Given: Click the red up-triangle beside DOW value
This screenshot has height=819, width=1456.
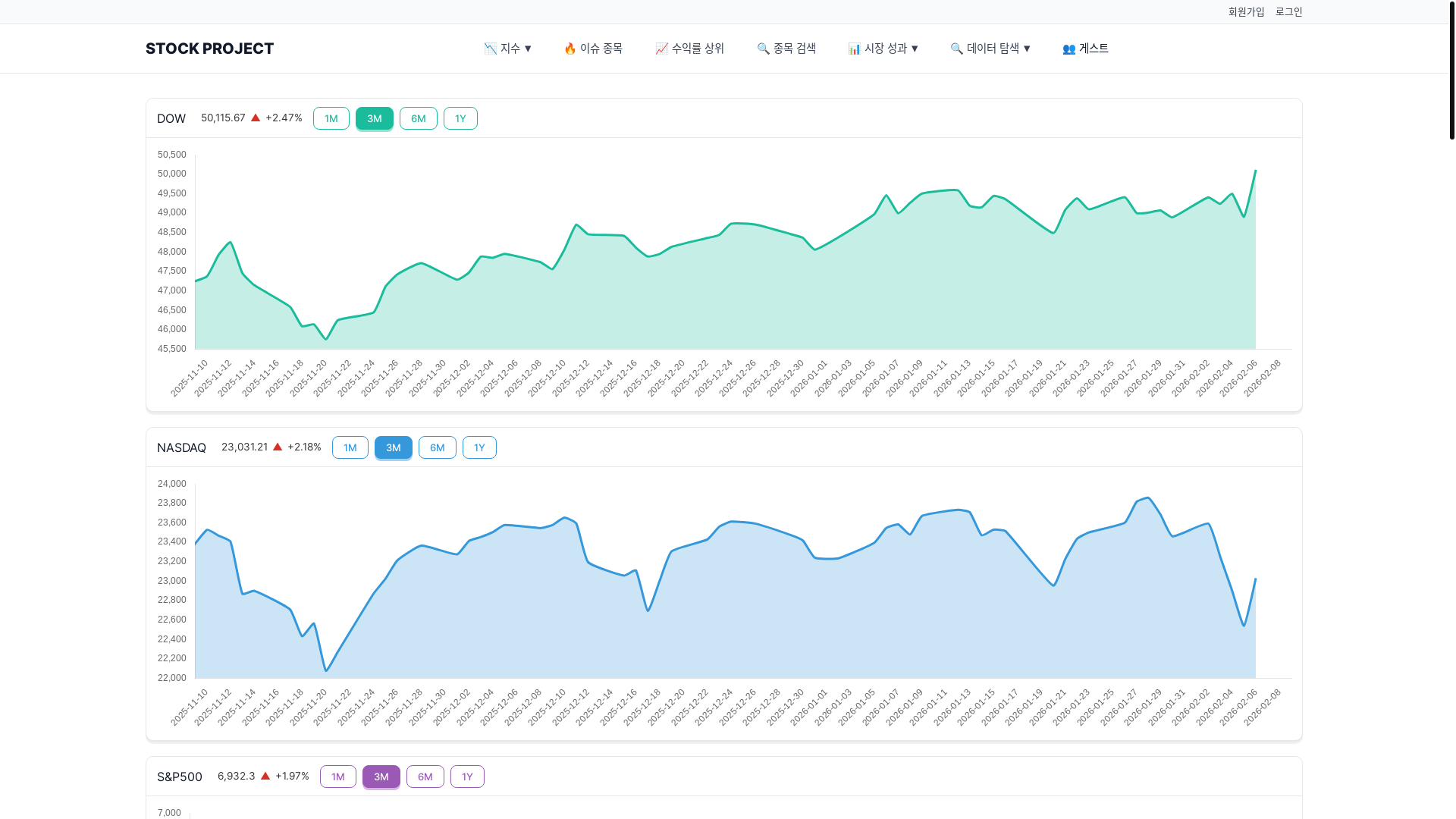Looking at the screenshot, I should [x=256, y=118].
